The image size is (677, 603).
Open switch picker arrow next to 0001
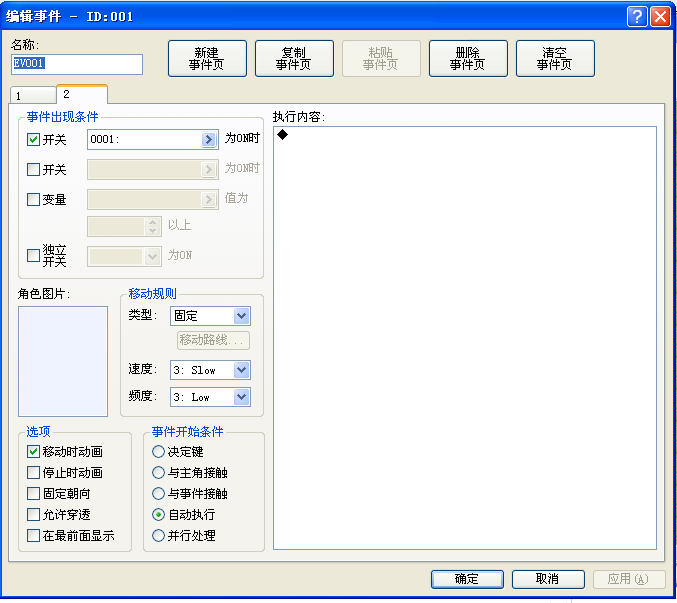[209, 139]
